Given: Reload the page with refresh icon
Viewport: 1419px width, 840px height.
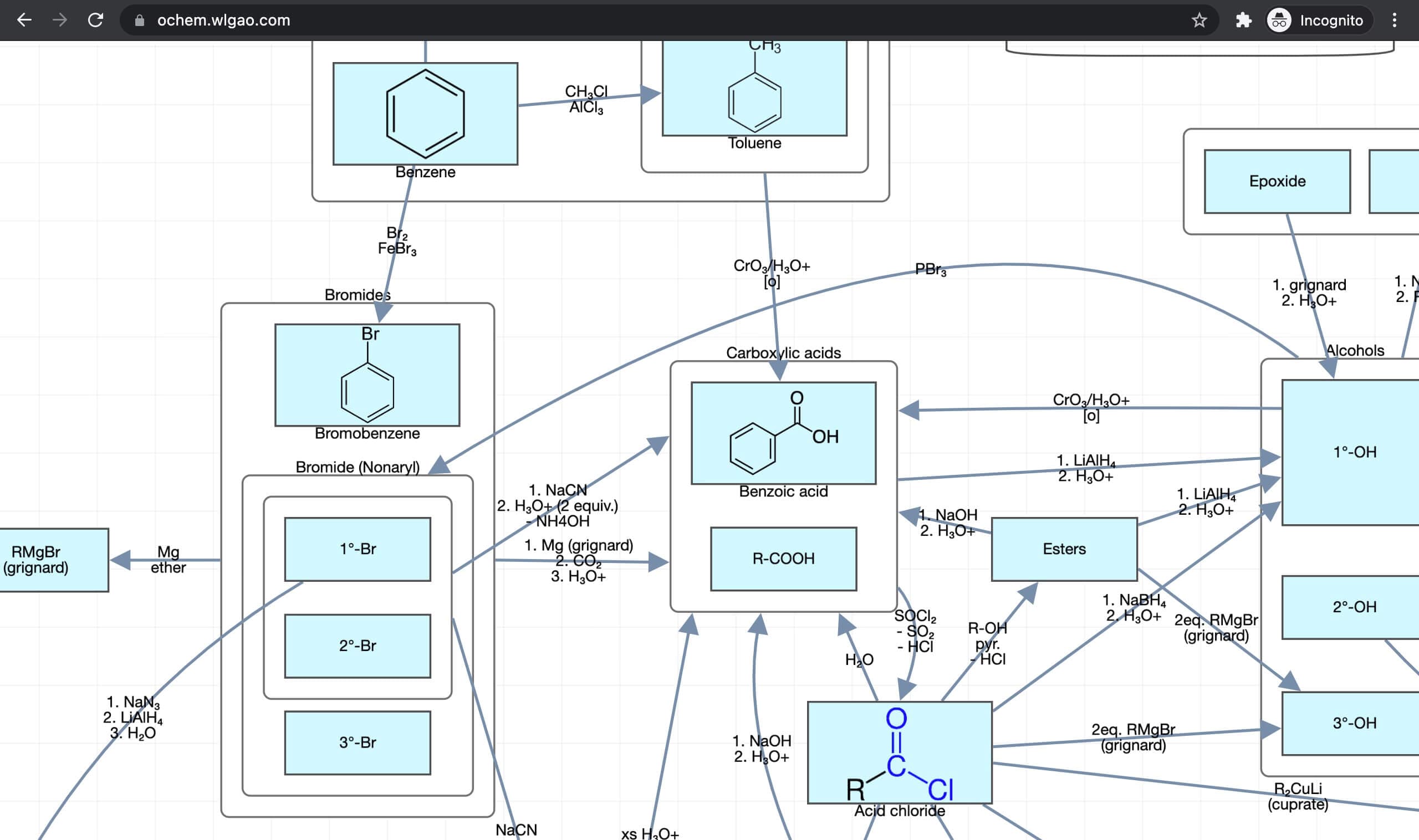Looking at the screenshot, I should pos(96,21).
